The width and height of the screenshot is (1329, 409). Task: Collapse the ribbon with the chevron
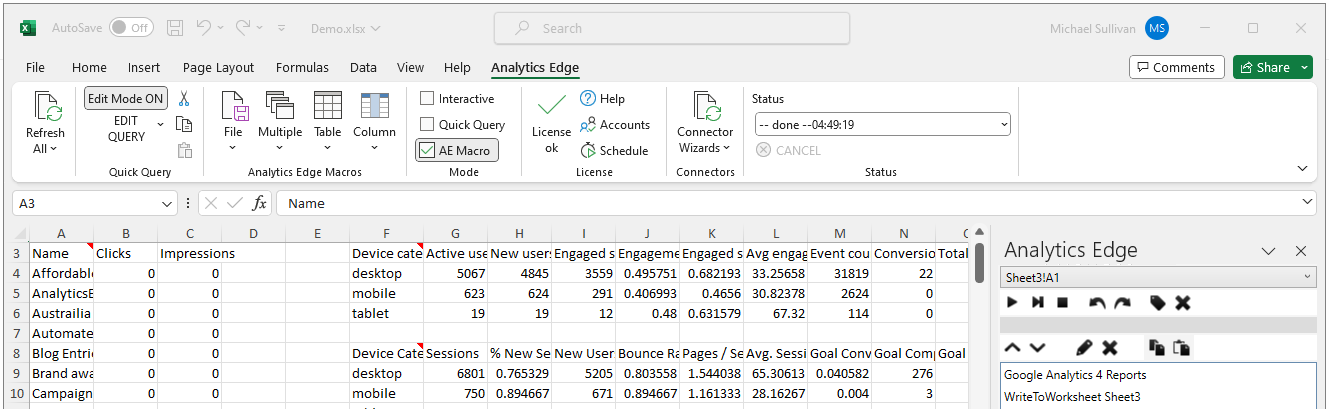(1303, 168)
